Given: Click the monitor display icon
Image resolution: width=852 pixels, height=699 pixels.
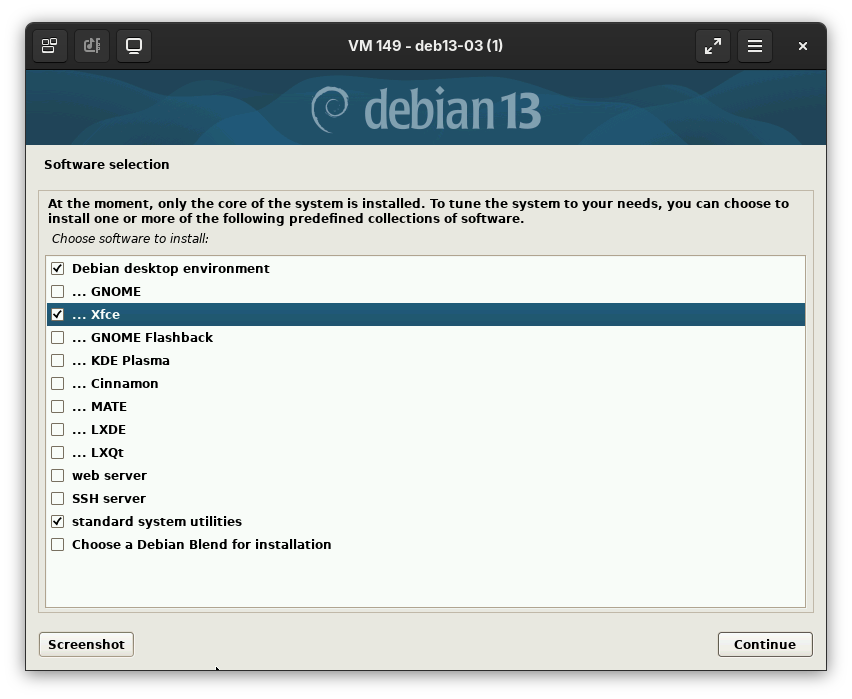Looking at the screenshot, I should coord(134,46).
